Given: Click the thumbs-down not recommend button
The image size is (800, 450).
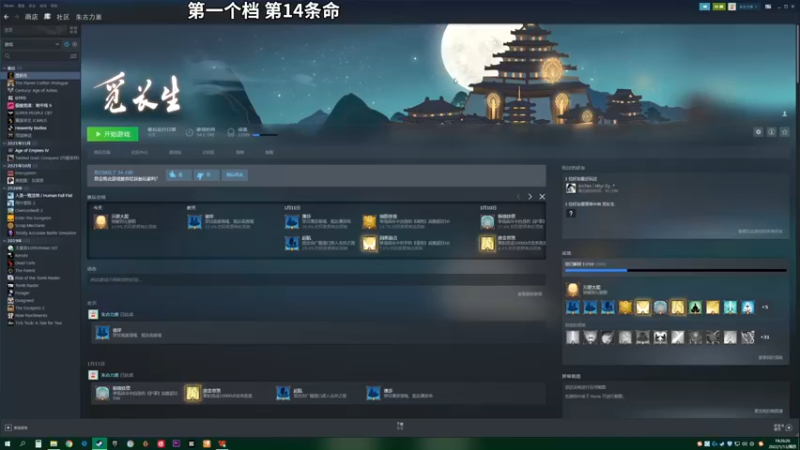Looking at the screenshot, I should pos(206,175).
